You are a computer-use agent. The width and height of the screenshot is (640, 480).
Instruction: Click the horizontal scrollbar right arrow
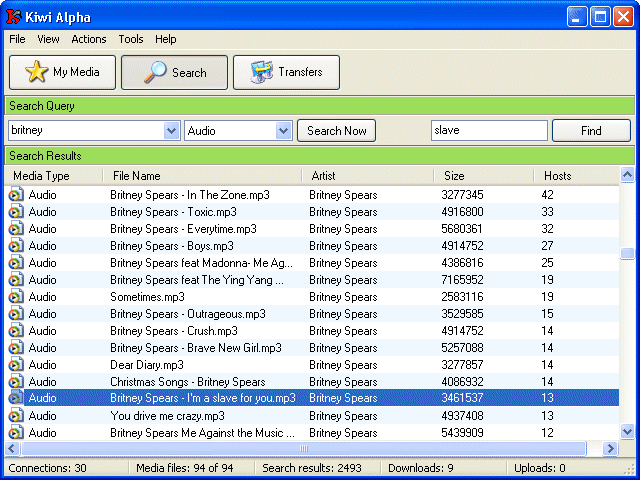point(610,448)
